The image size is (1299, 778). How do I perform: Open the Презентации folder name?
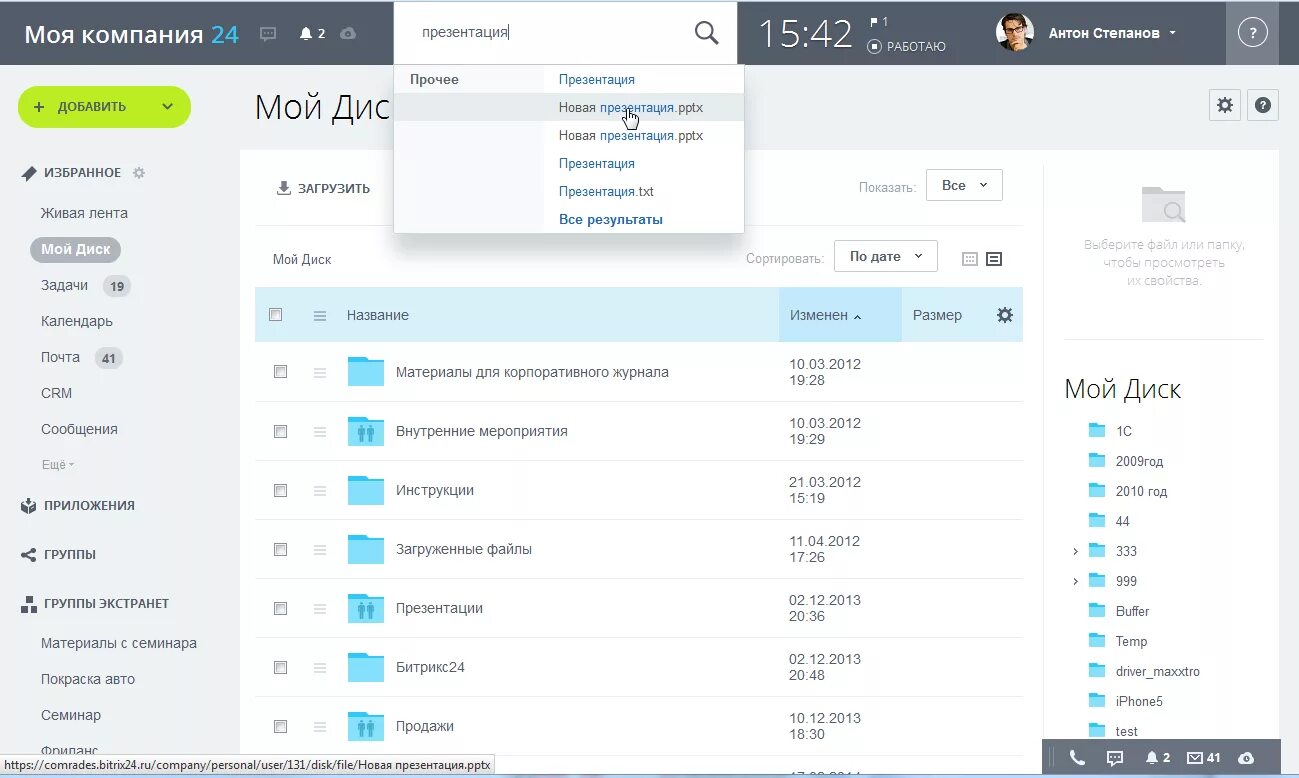click(439, 608)
